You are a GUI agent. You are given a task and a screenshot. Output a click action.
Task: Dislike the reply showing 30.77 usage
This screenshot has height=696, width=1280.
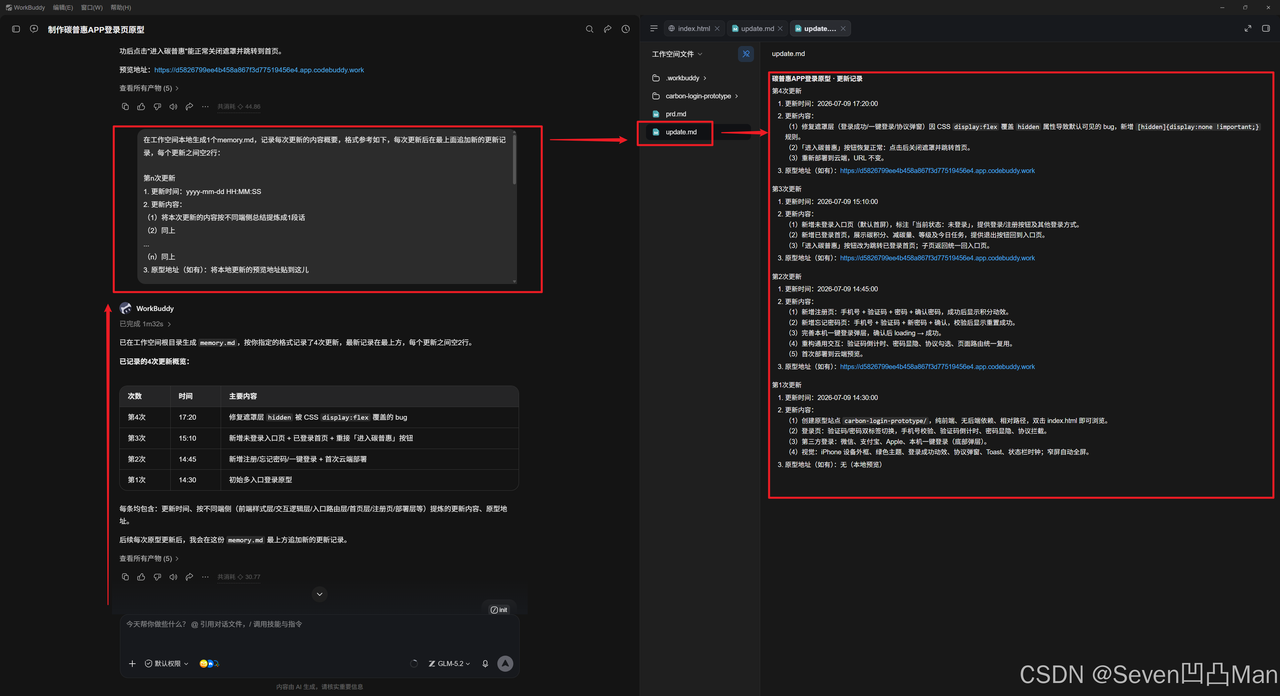[x=157, y=577]
